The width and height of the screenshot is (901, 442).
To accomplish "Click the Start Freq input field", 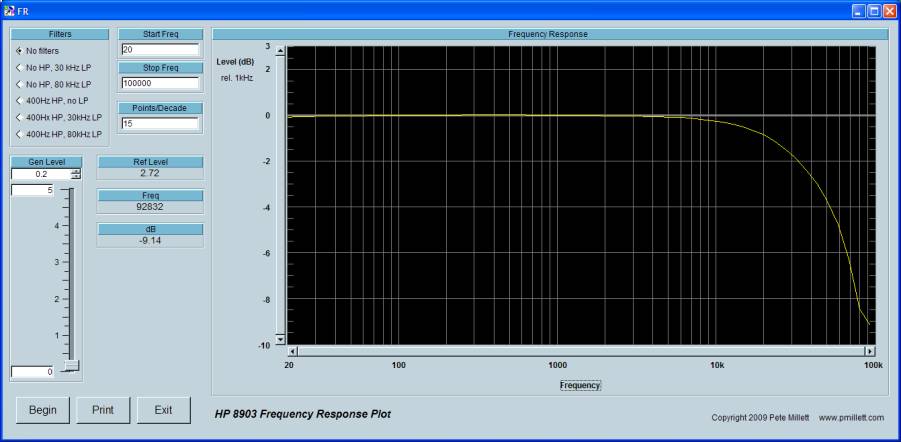I will [x=159, y=49].
